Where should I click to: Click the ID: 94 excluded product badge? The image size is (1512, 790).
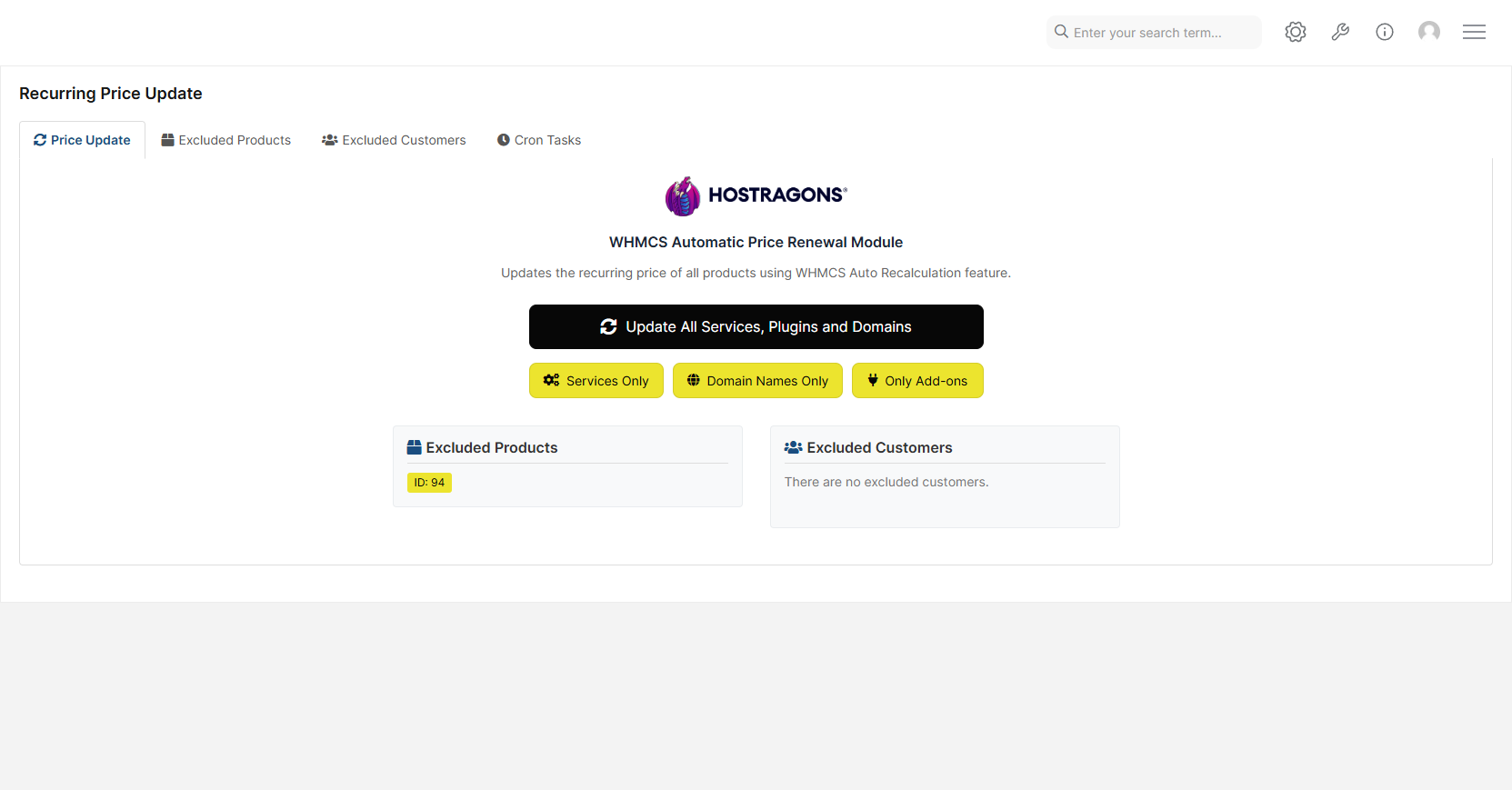click(429, 483)
